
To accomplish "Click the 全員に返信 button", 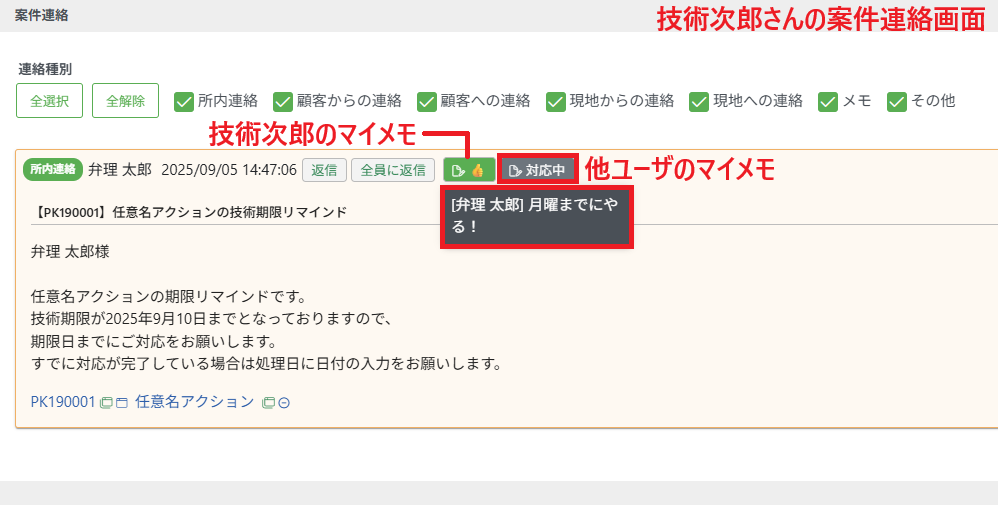I will [393, 170].
